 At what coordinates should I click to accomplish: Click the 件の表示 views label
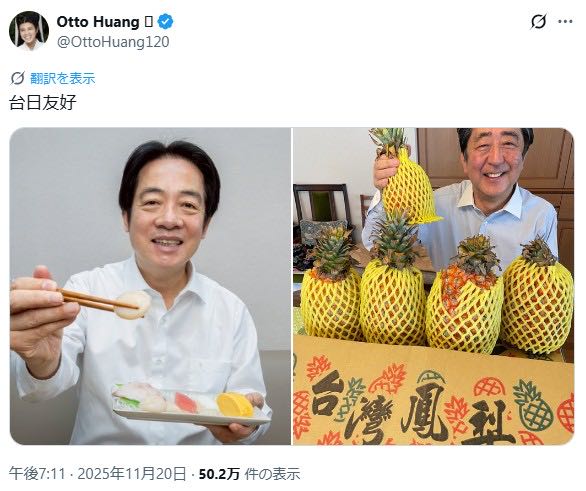point(272,474)
